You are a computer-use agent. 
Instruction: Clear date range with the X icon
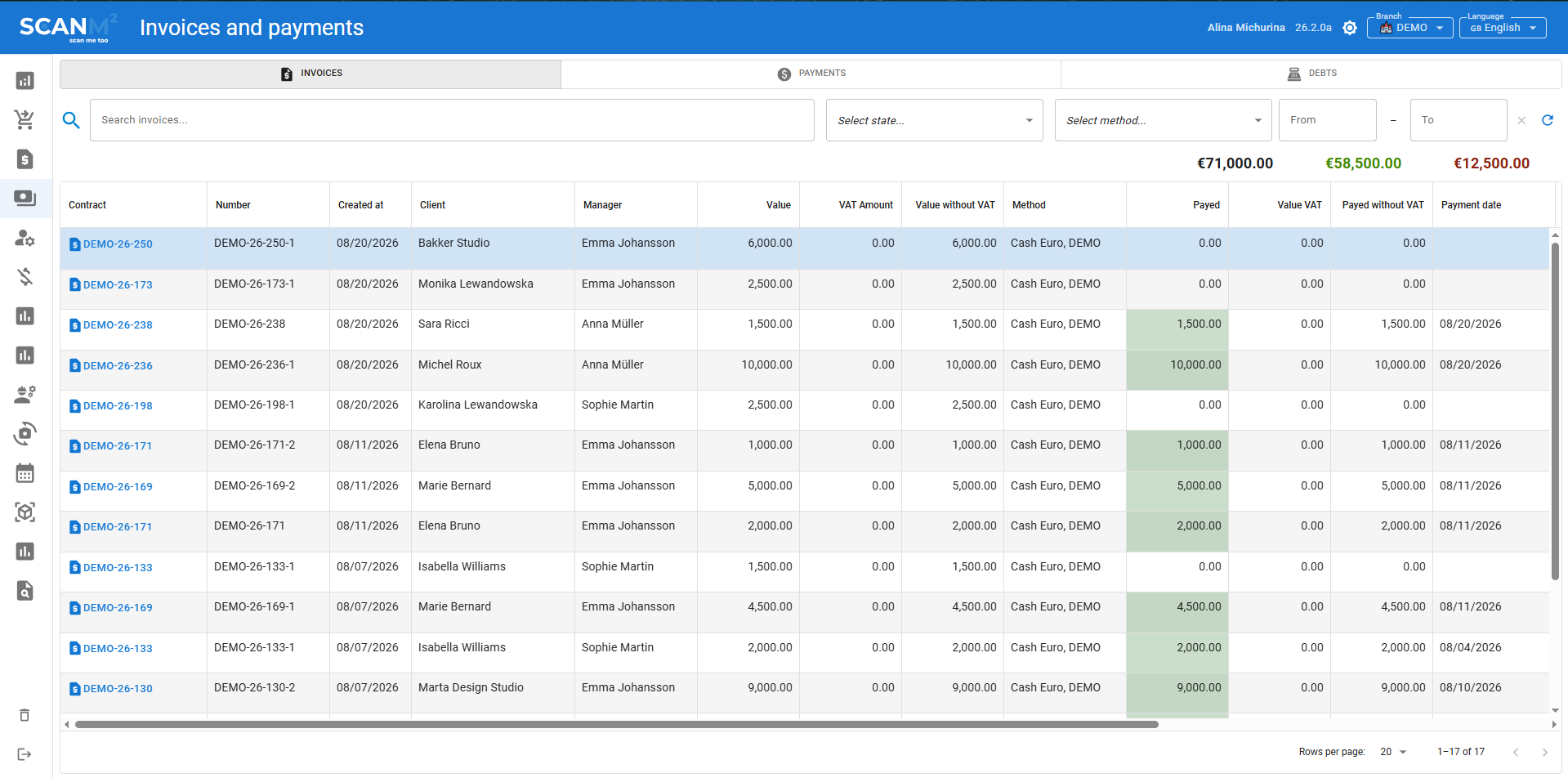(x=1521, y=120)
